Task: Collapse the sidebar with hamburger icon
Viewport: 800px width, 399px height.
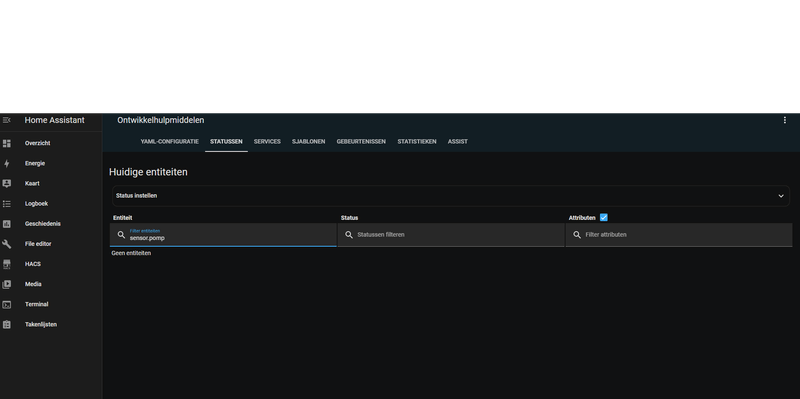Action: pyautogui.click(x=7, y=120)
